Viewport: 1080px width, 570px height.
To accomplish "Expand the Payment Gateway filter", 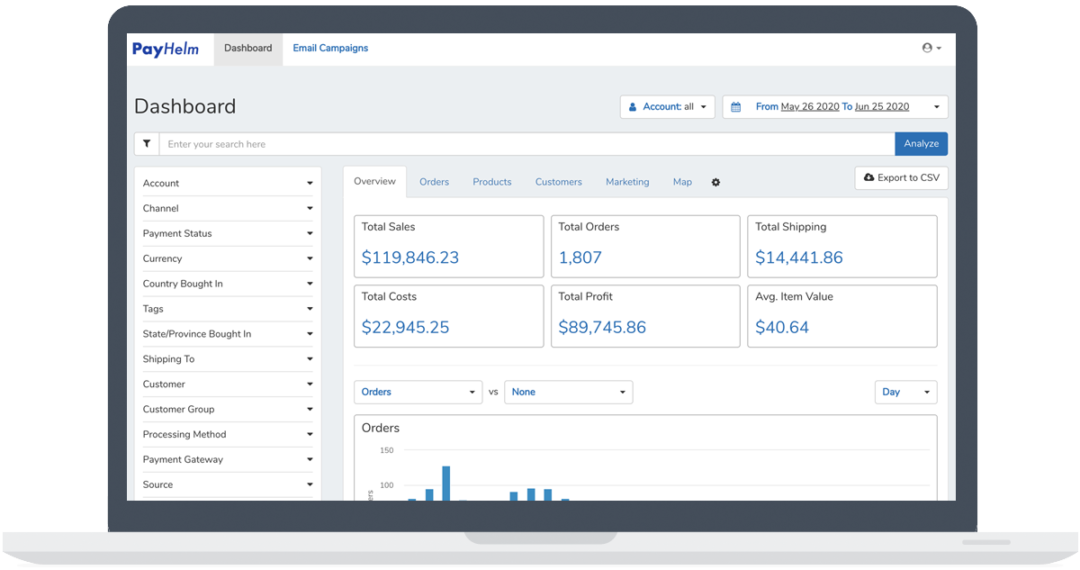I will (x=227, y=460).
